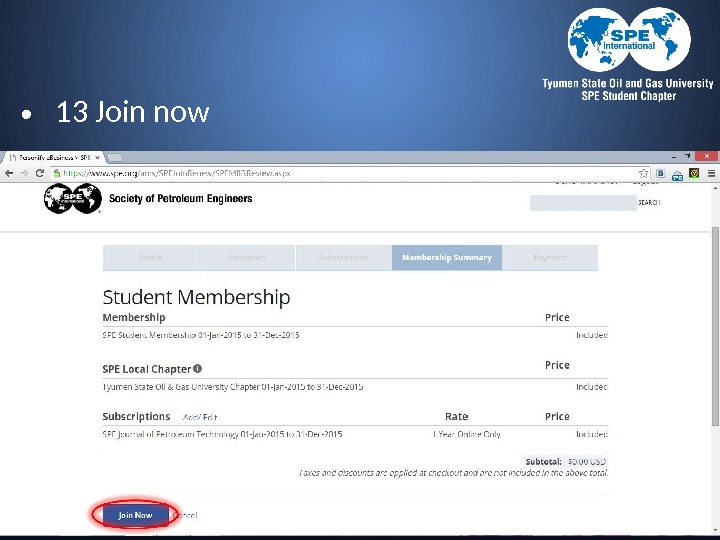The height and width of the screenshot is (540, 720).
Task: Click the taxes and discounts note
Action: point(453,472)
